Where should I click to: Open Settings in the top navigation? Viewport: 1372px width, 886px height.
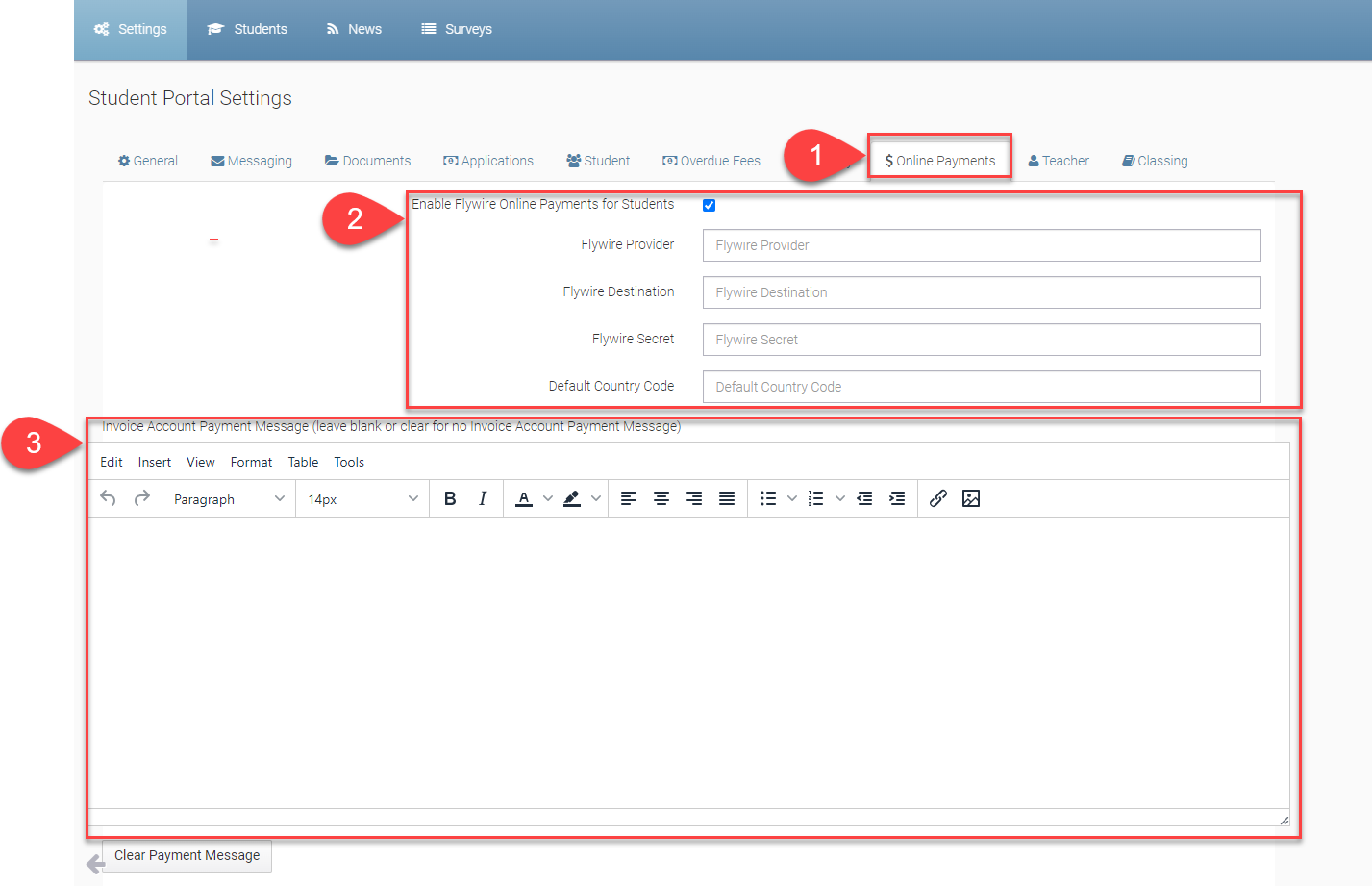[131, 29]
